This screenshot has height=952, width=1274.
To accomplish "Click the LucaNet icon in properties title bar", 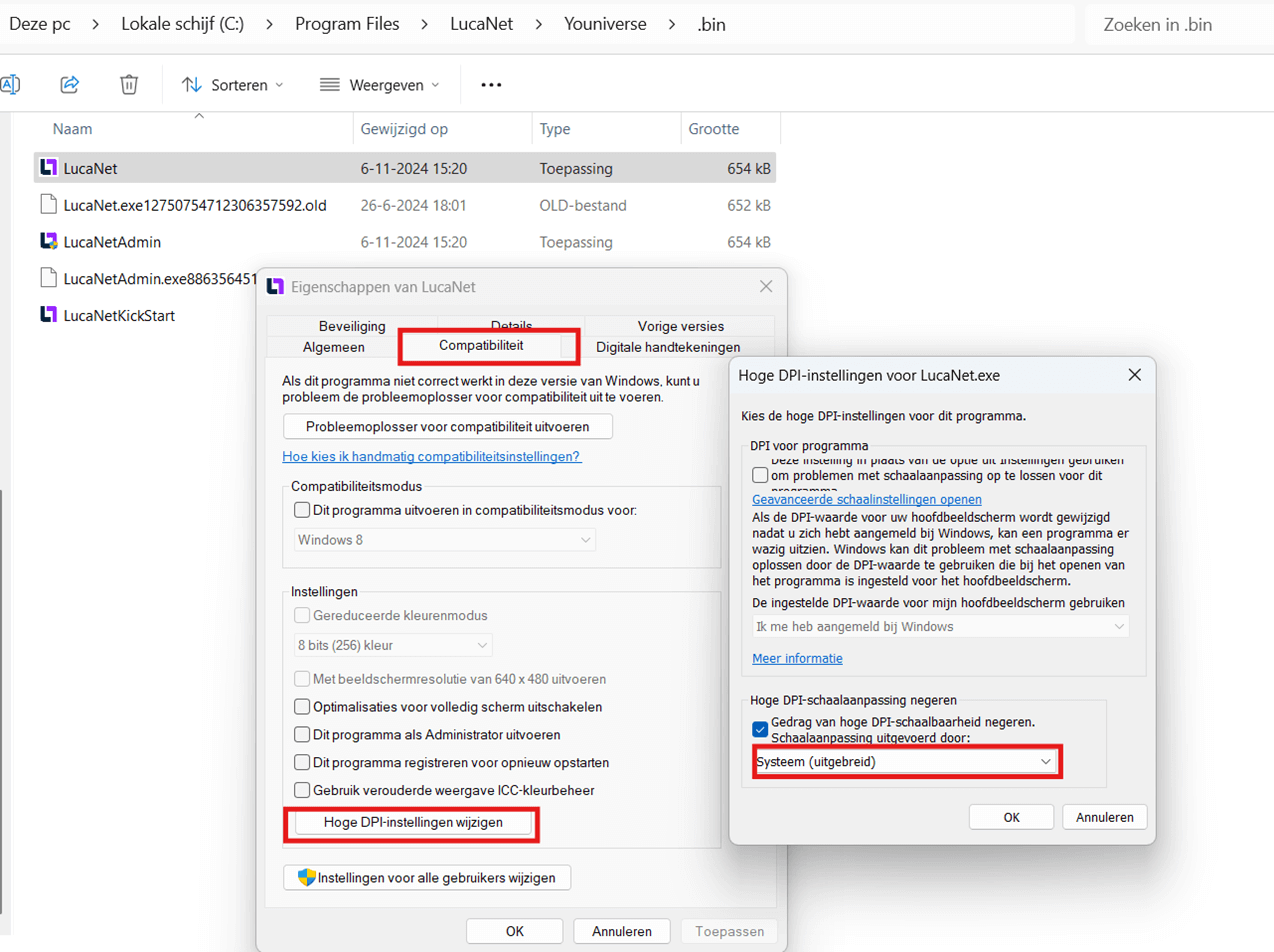I will pos(276,287).
